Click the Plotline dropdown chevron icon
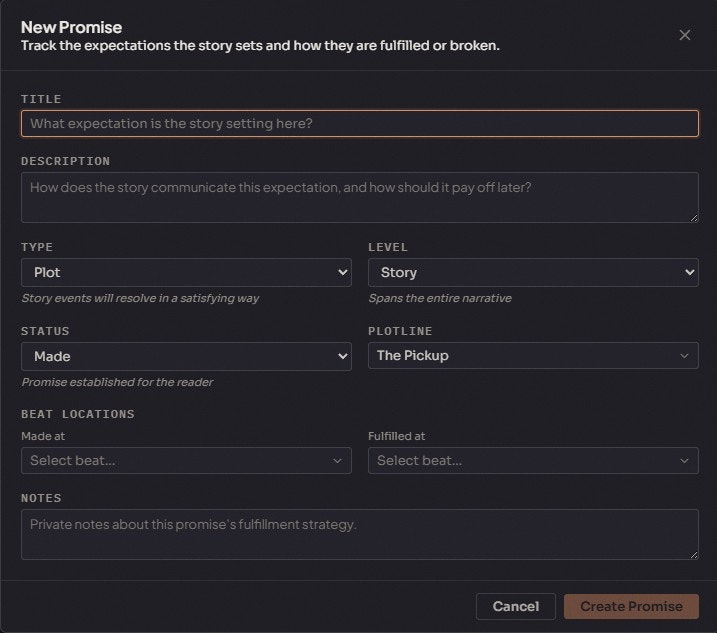Screen dimensions: 717x633 tap(685, 356)
